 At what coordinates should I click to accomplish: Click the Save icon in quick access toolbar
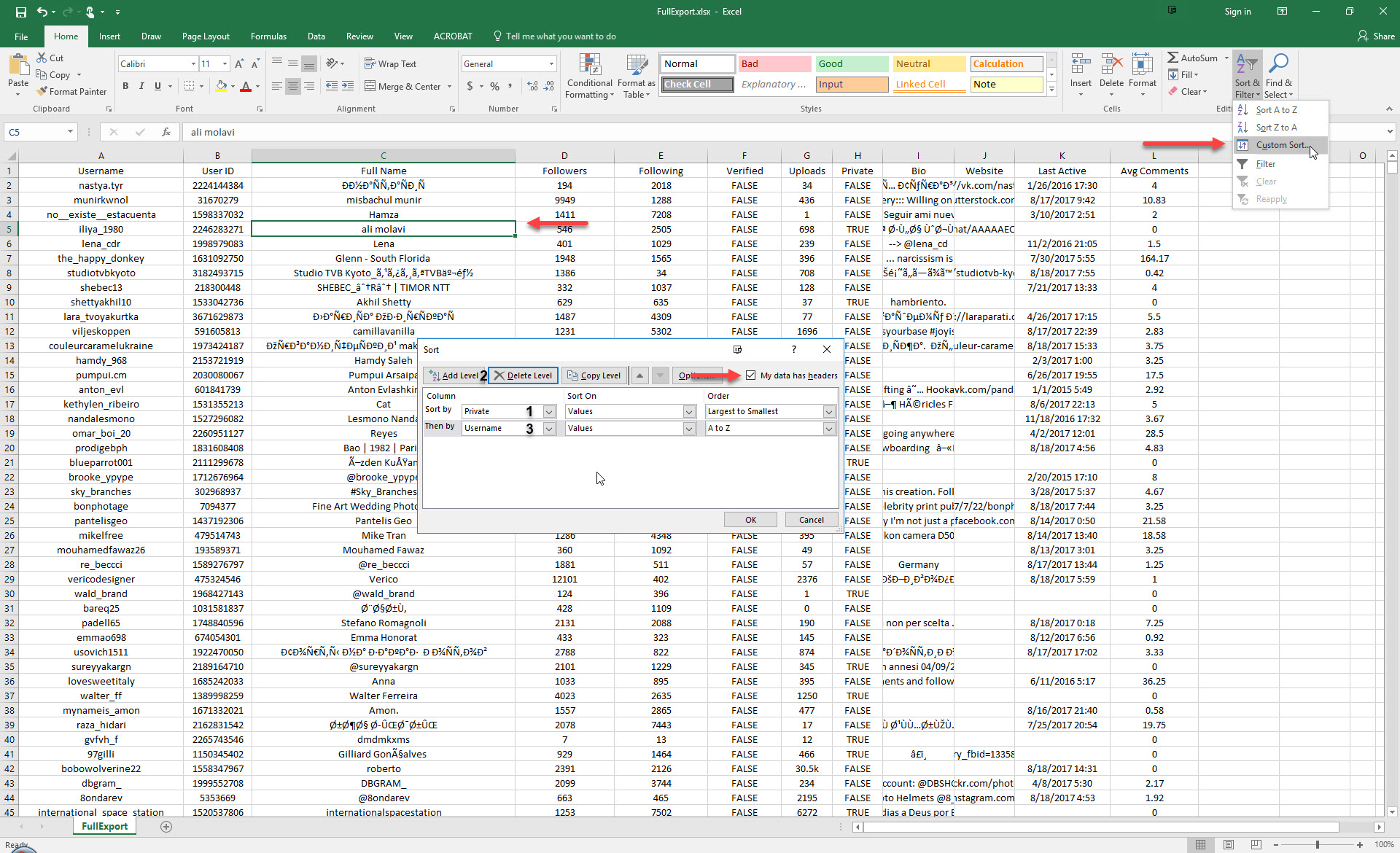click(20, 12)
